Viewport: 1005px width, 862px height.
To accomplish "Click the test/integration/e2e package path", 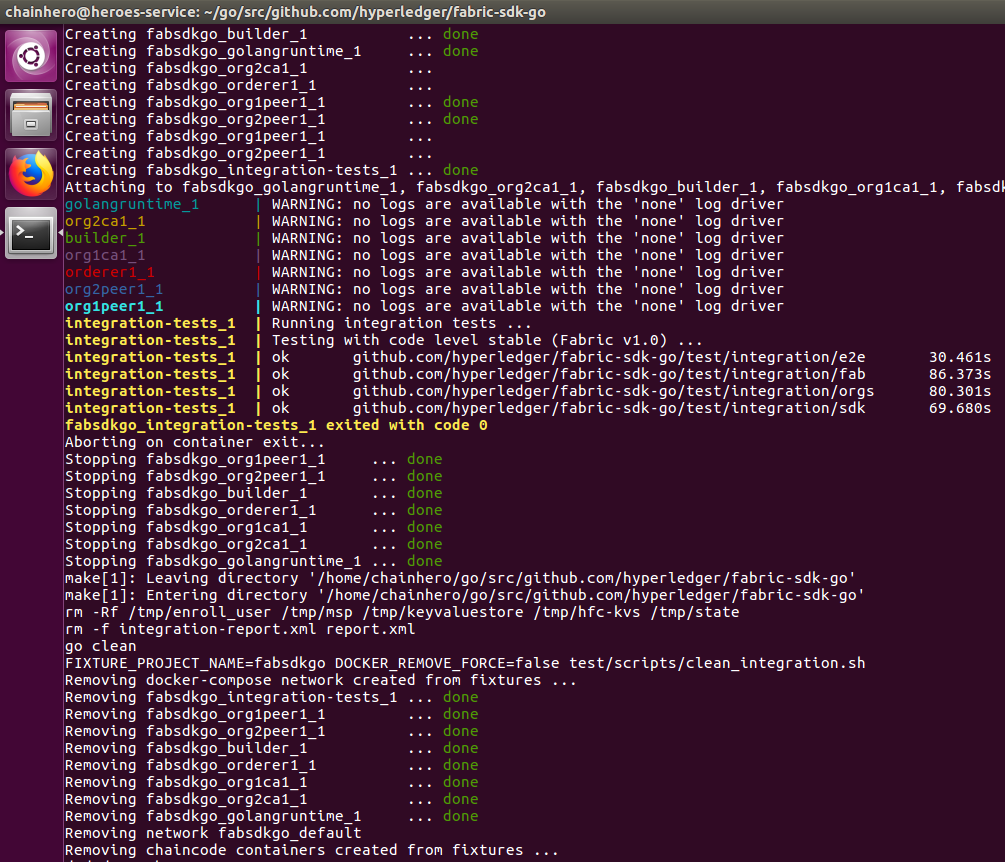I will point(608,357).
